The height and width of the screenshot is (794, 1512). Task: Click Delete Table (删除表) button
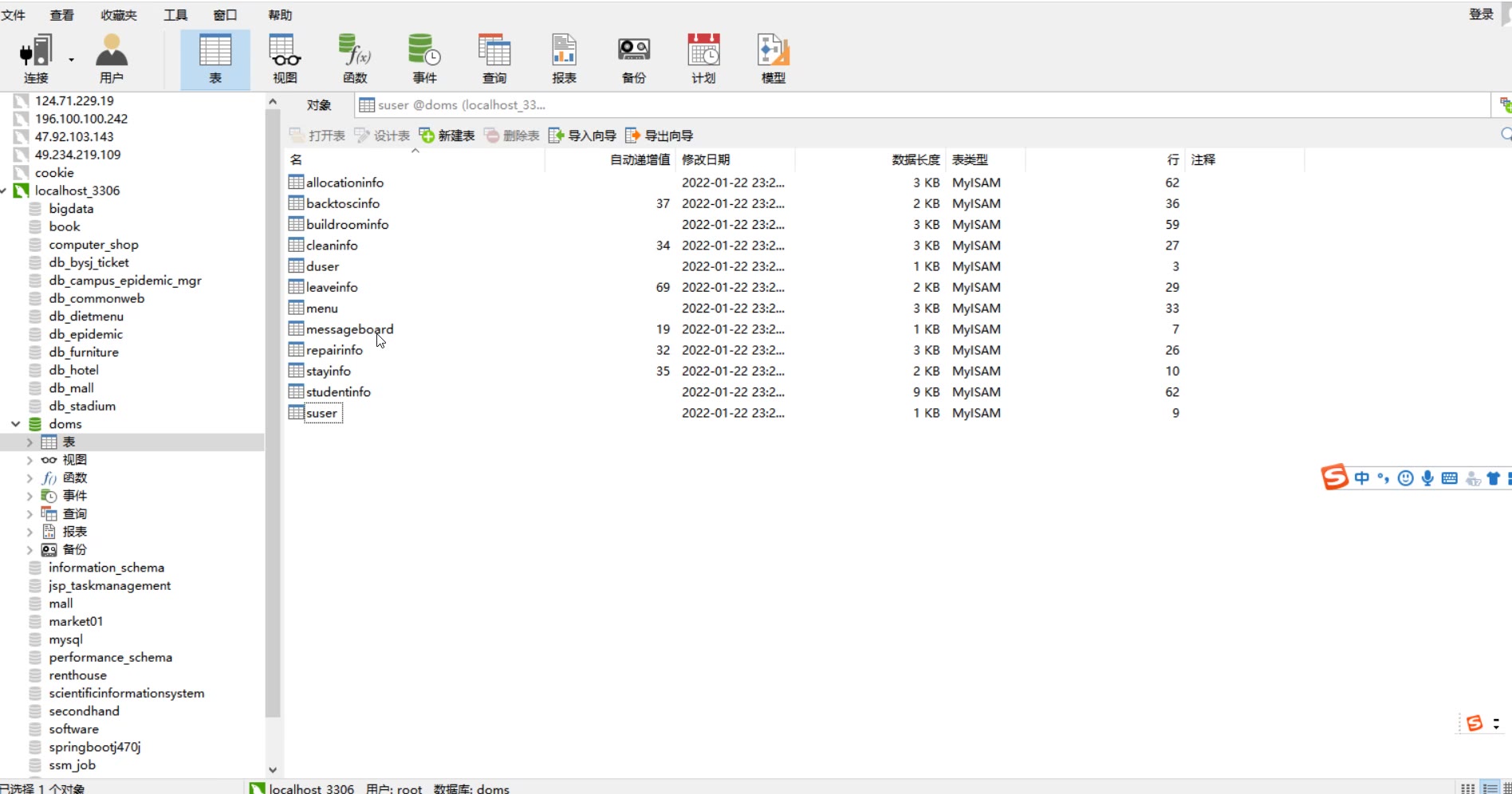coord(512,136)
